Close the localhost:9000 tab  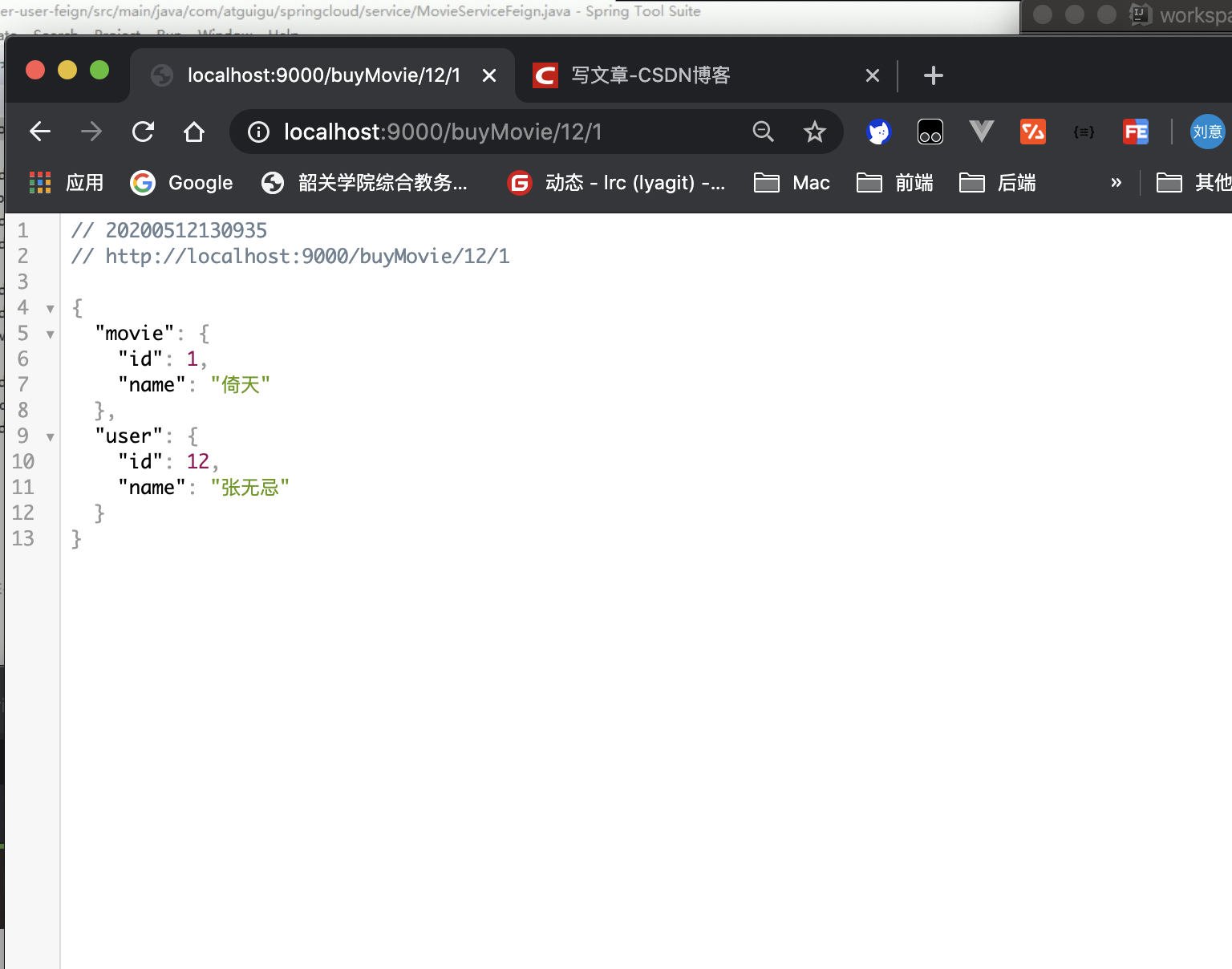[x=489, y=75]
